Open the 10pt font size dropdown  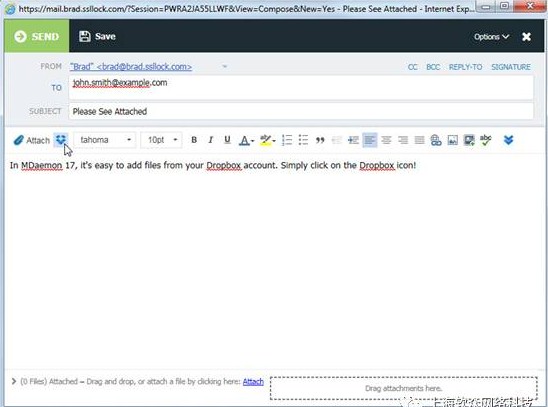[x=161, y=140]
